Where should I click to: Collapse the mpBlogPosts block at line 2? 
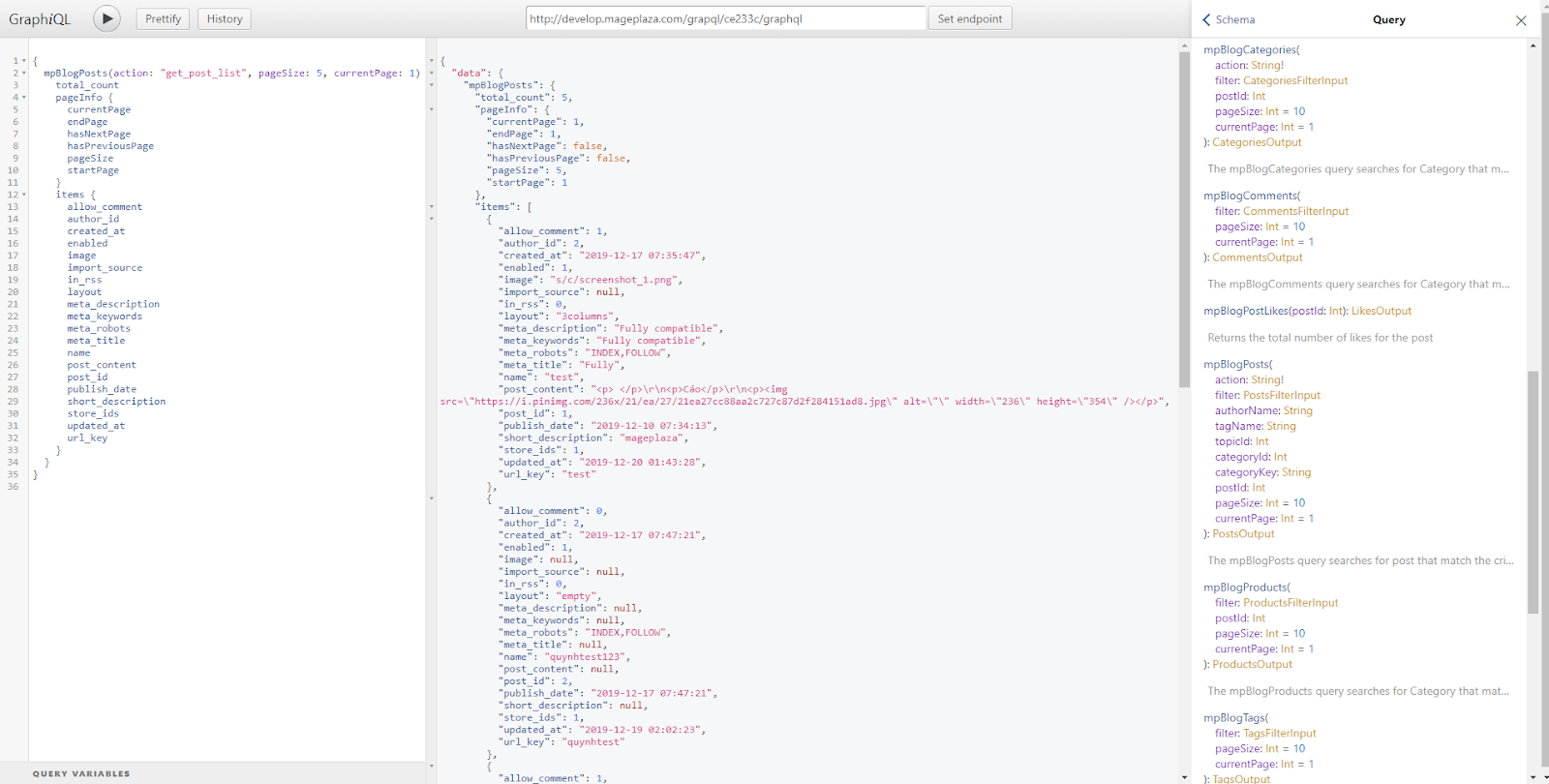24,74
